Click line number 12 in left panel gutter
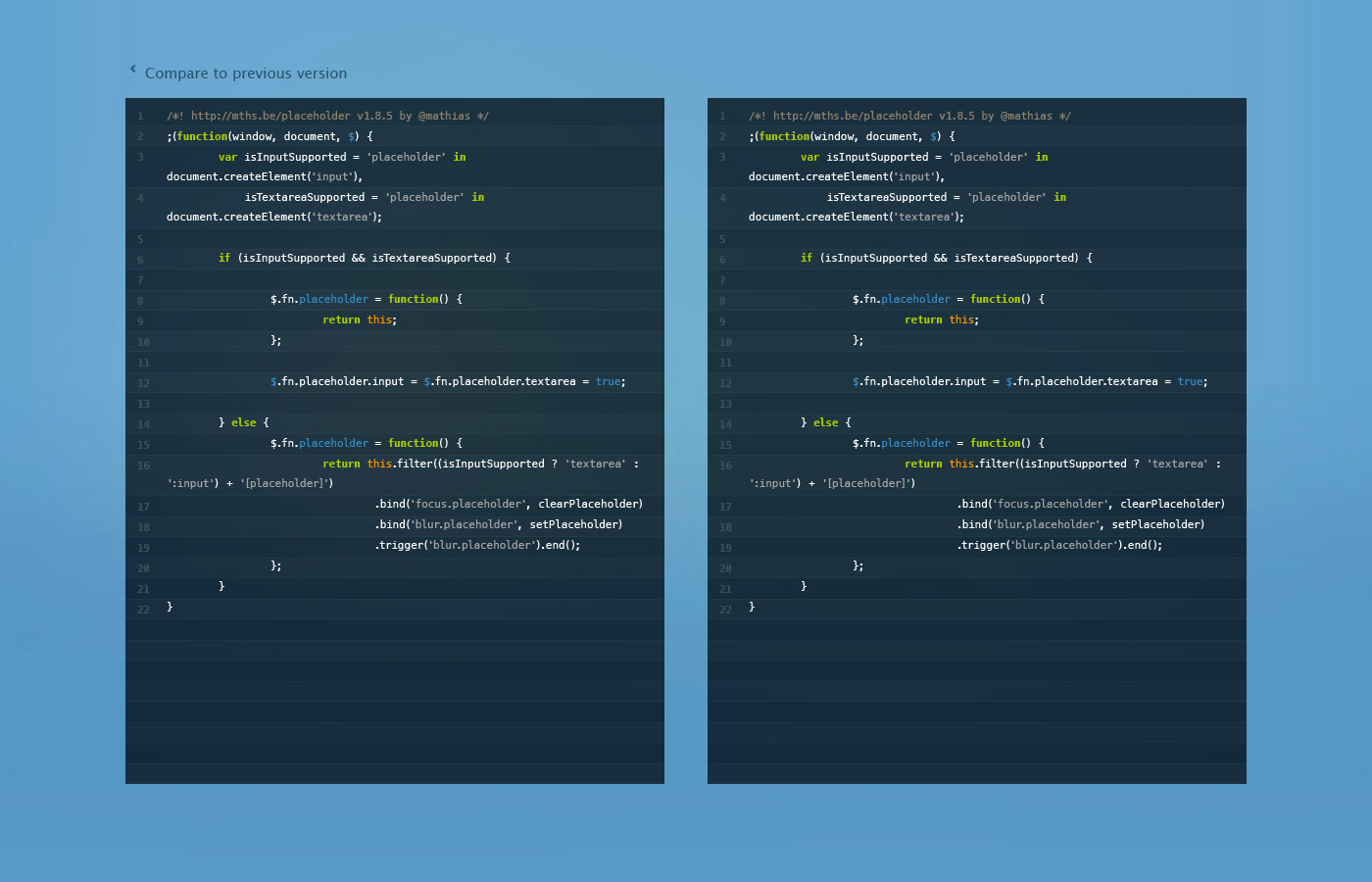The height and width of the screenshot is (882, 1372). pos(144,383)
